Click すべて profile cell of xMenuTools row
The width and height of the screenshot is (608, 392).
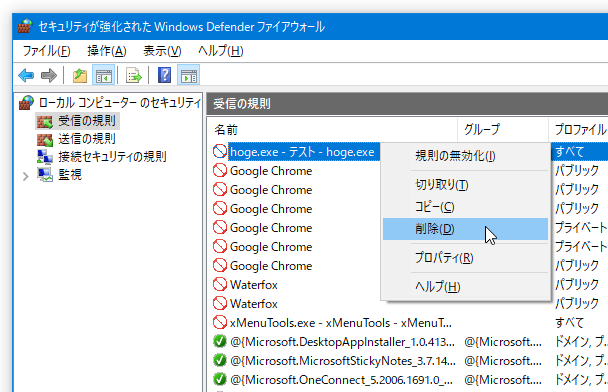tap(569, 322)
